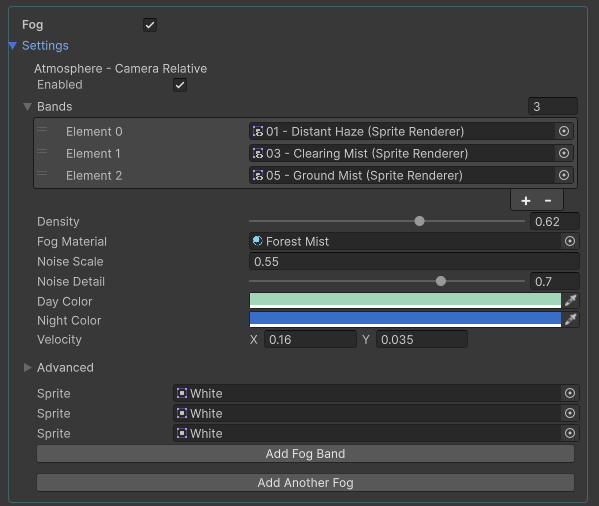Click the Velocity label
The width and height of the screenshot is (599, 506).
[x=59, y=340]
